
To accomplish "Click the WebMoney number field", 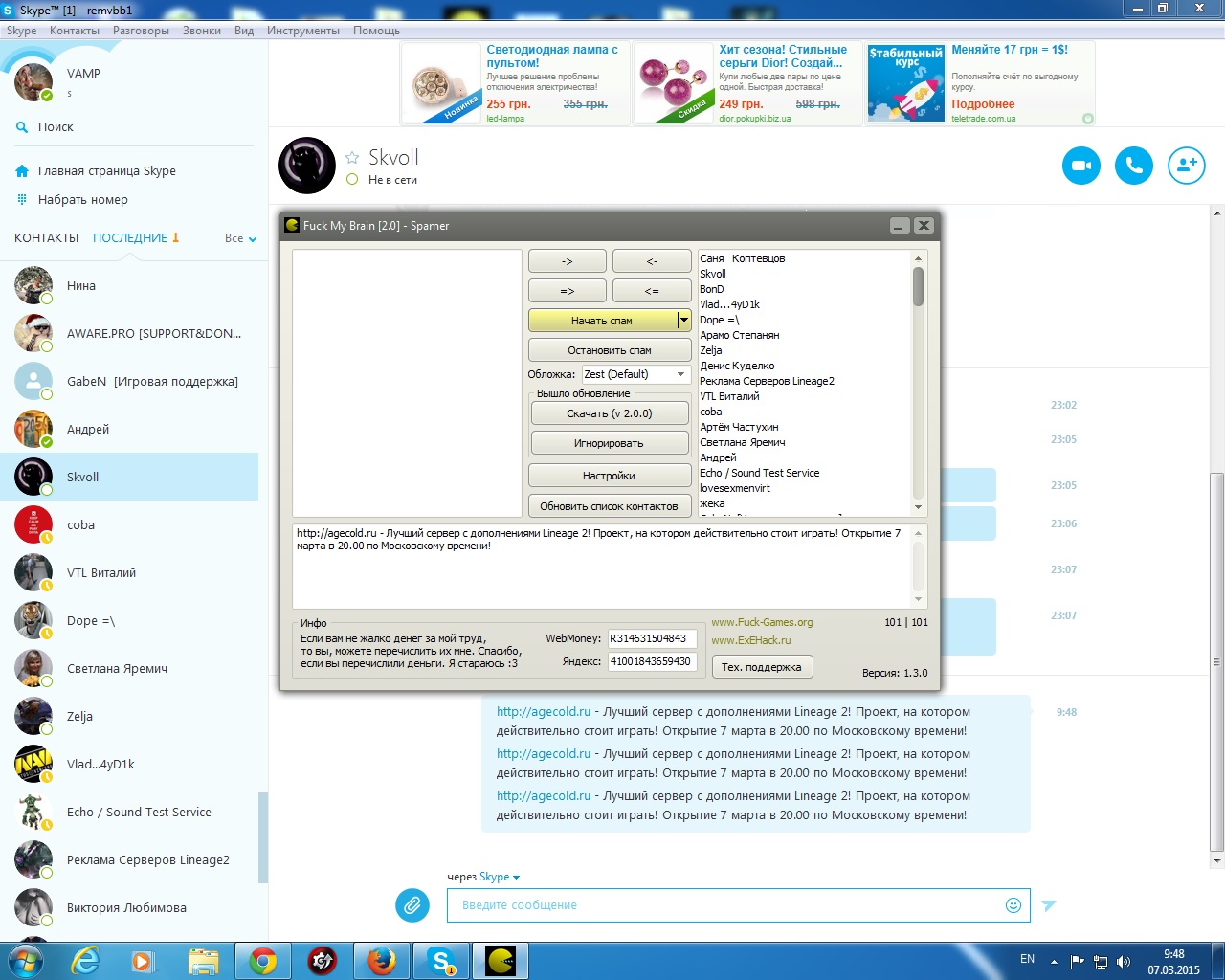I will coord(653,638).
